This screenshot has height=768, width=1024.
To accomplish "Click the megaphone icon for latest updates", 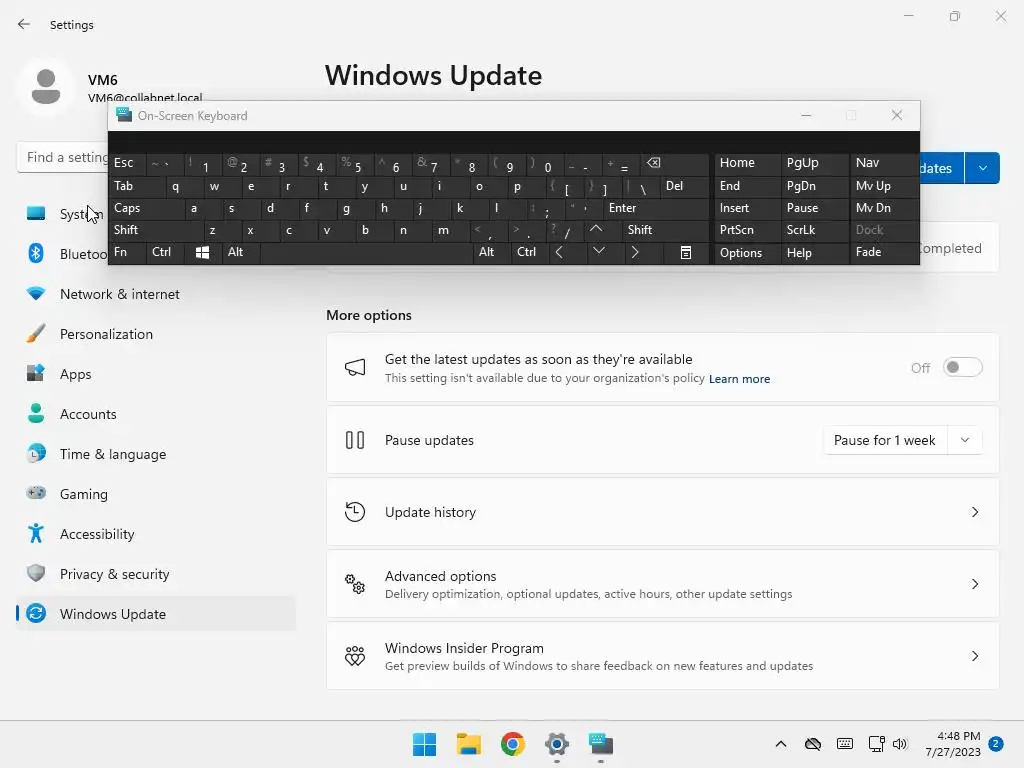I will [x=355, y=367].
